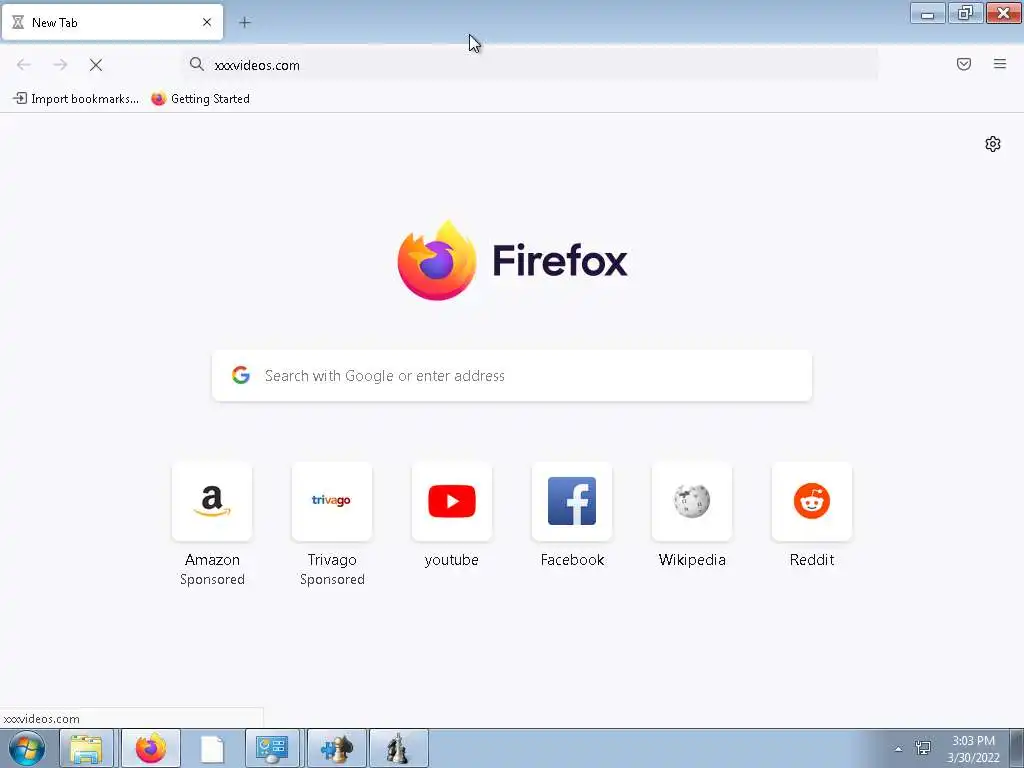This screenshot has width=1024, height=768.
Task: Open the Save to Pocket icon
Action: coord(963,64)
